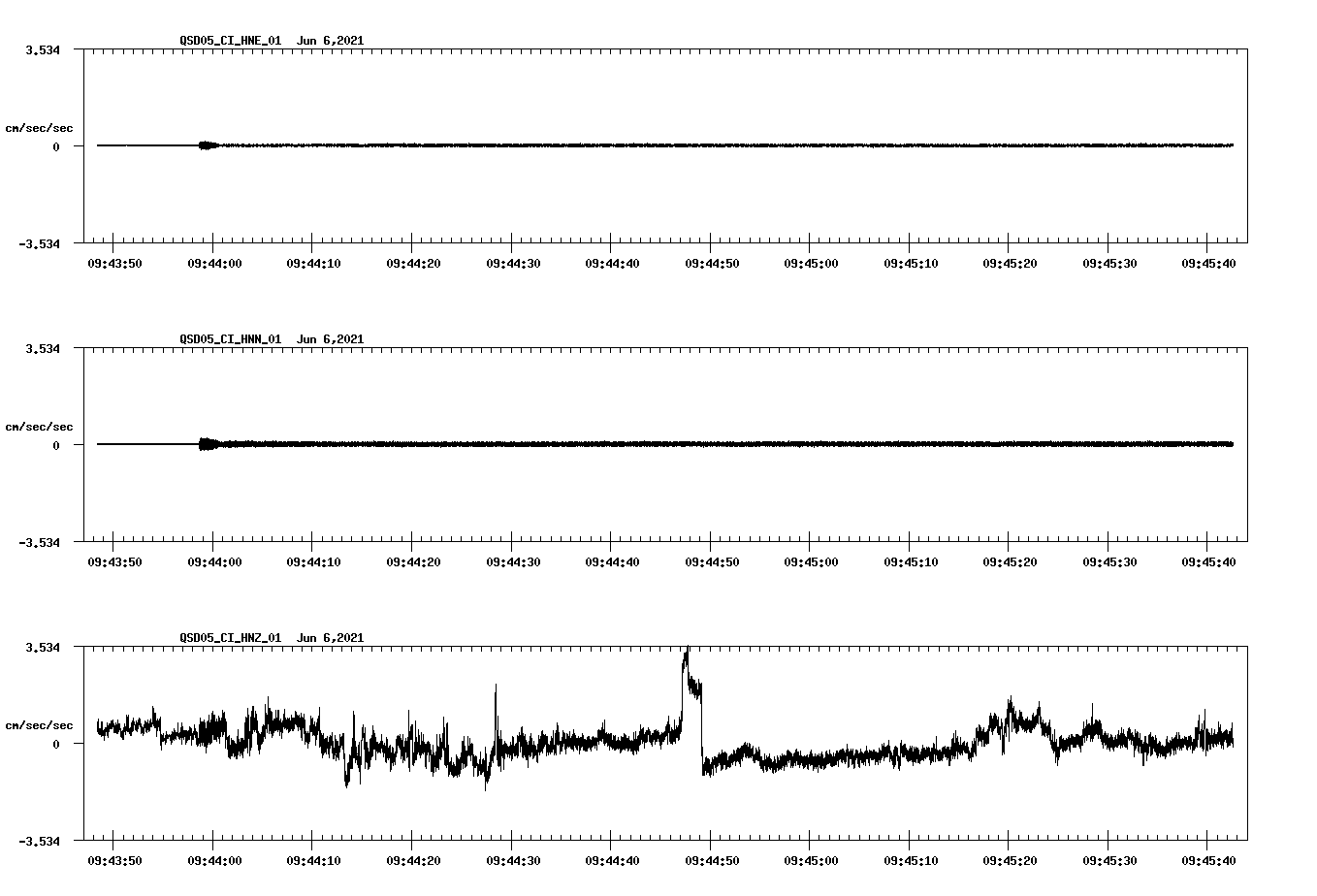Image resolution: width=1317 pixels, height=896 pixels.
Task: Click the -3.534 lower limit of HNZ plot
Action: coord(39,841)
